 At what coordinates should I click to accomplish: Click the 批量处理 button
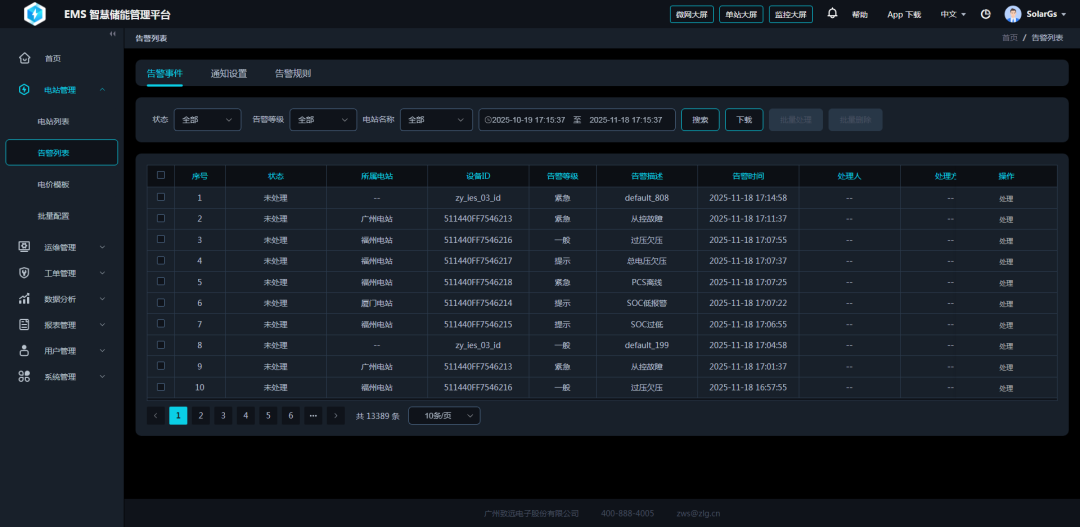tap(796, 120)
